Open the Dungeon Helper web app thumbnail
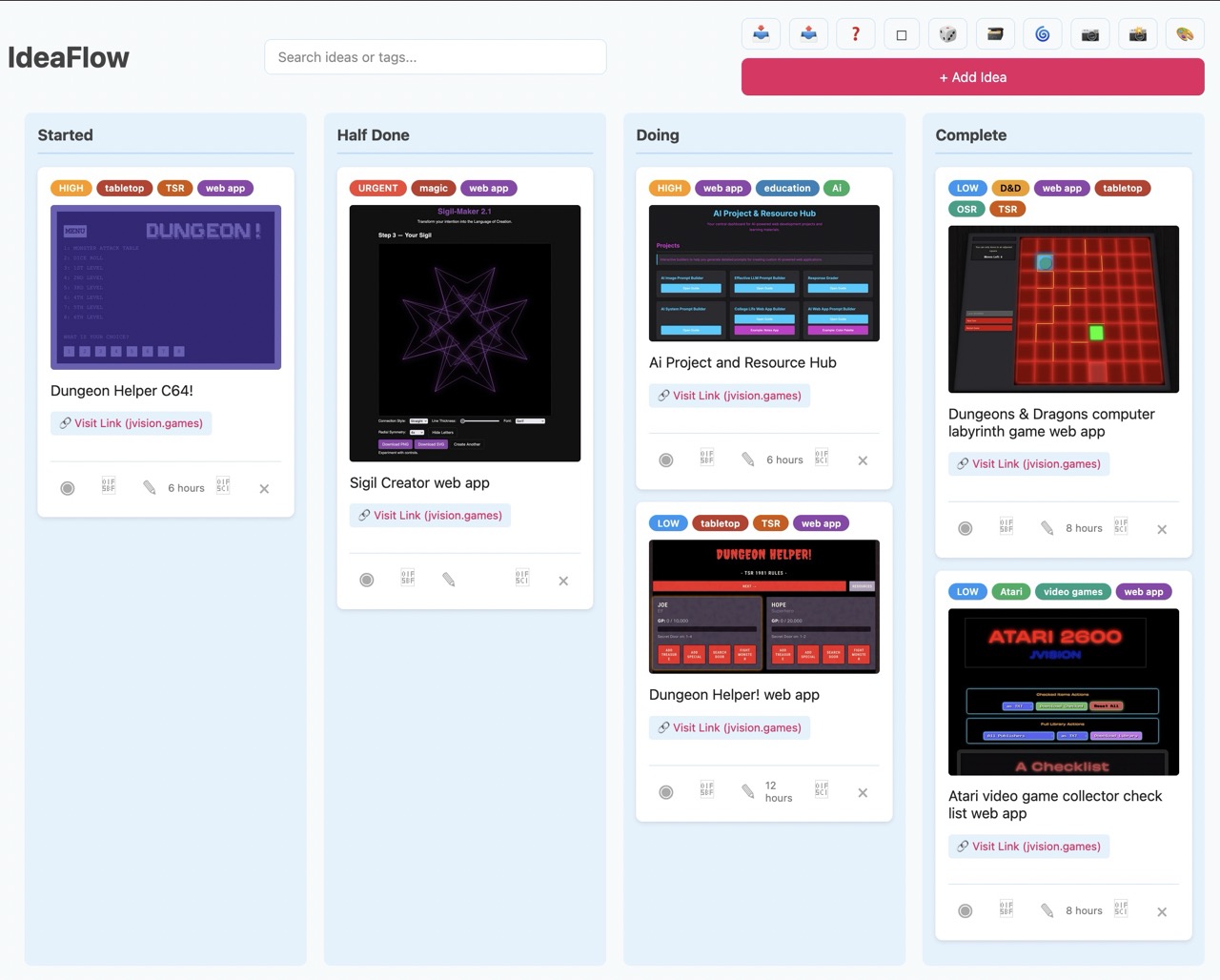 point(763,605)
